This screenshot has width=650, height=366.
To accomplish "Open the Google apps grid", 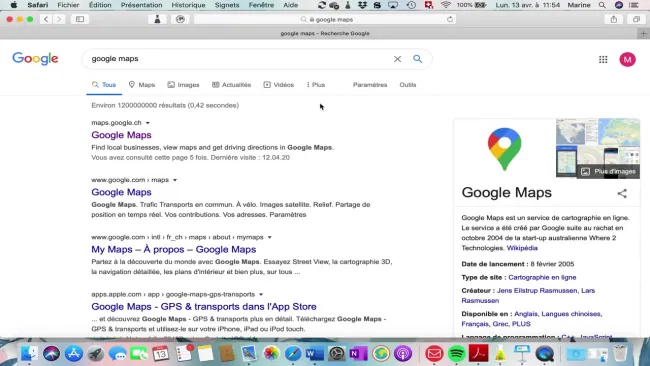I will click(x=603, y=60).
